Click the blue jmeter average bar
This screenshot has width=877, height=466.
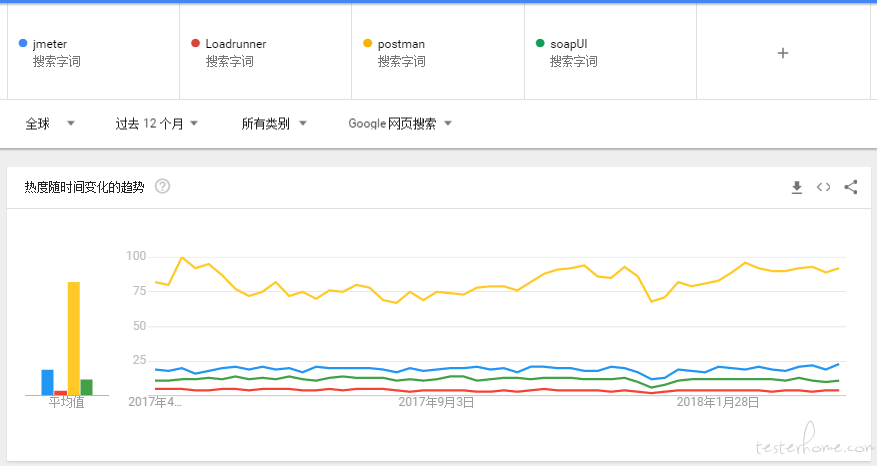point(47,382)
